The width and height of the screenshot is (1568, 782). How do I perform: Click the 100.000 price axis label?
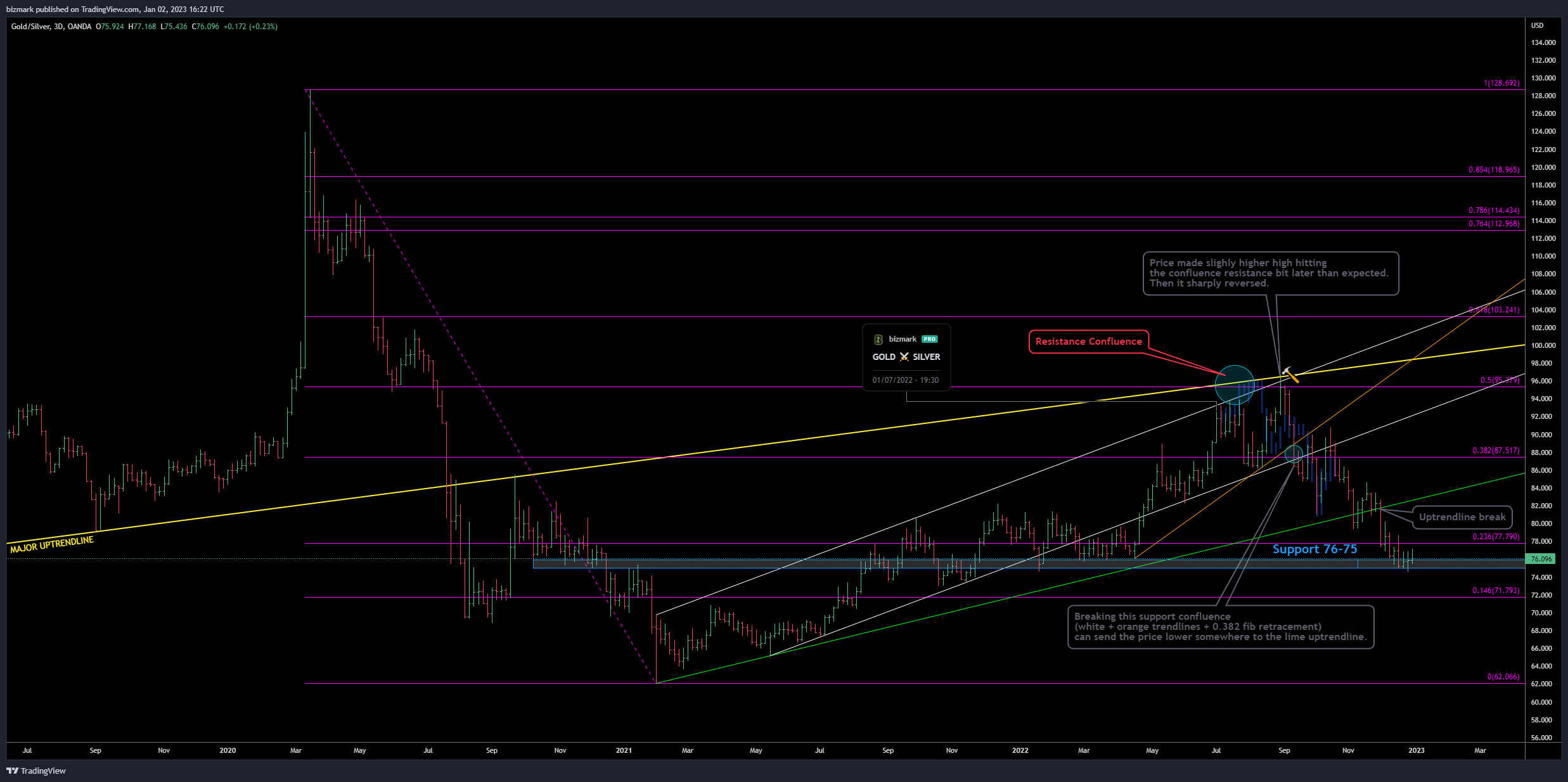point(1543,345)
